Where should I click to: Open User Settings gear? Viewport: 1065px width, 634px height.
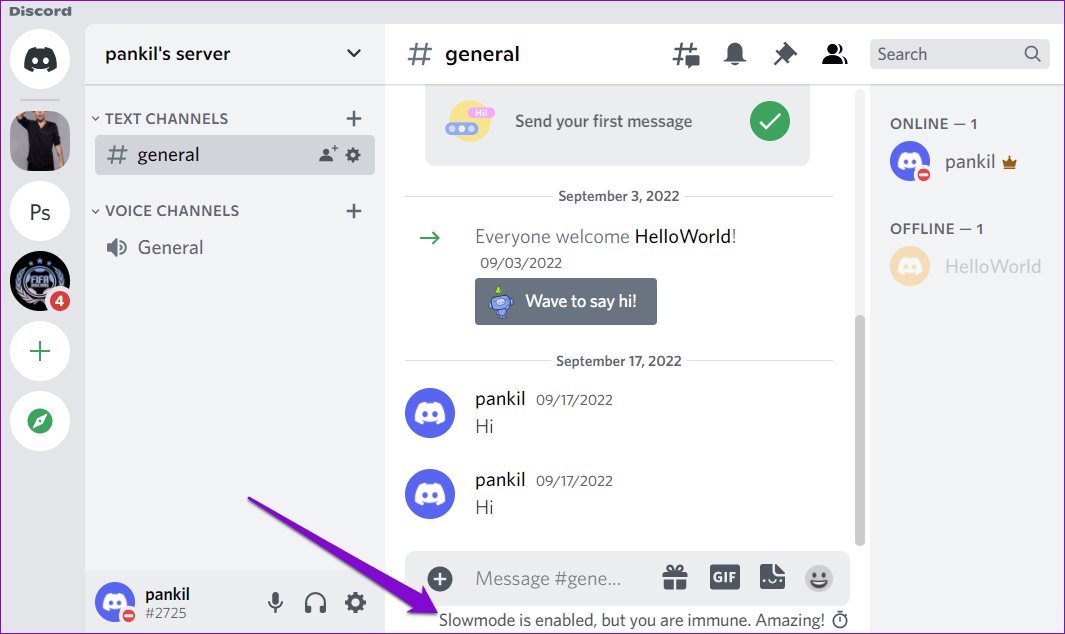355,603
